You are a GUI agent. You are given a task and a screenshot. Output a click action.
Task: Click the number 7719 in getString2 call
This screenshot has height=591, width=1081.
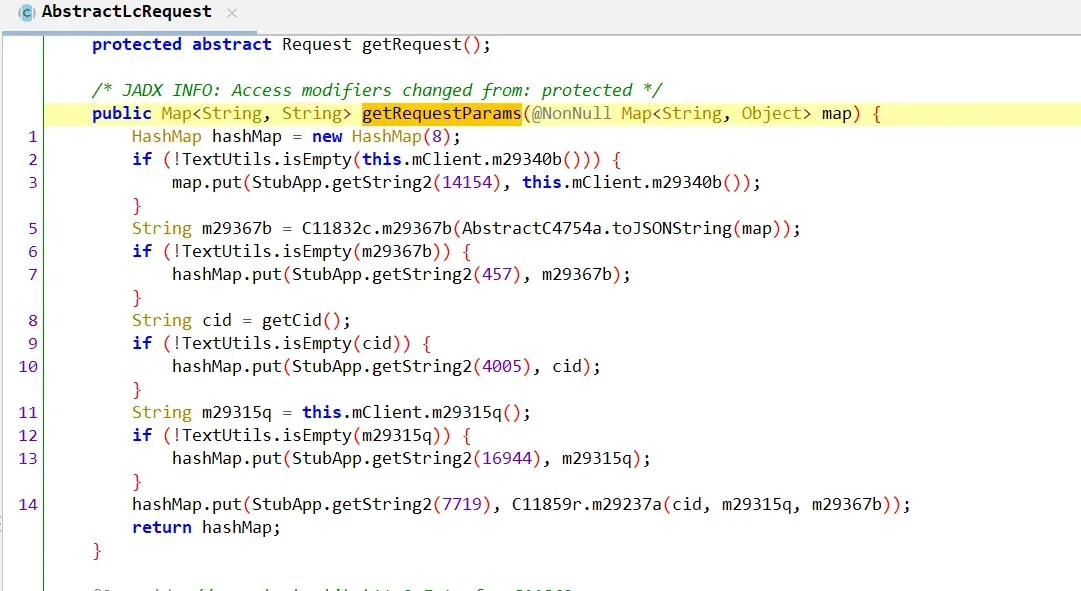[462, 504]
